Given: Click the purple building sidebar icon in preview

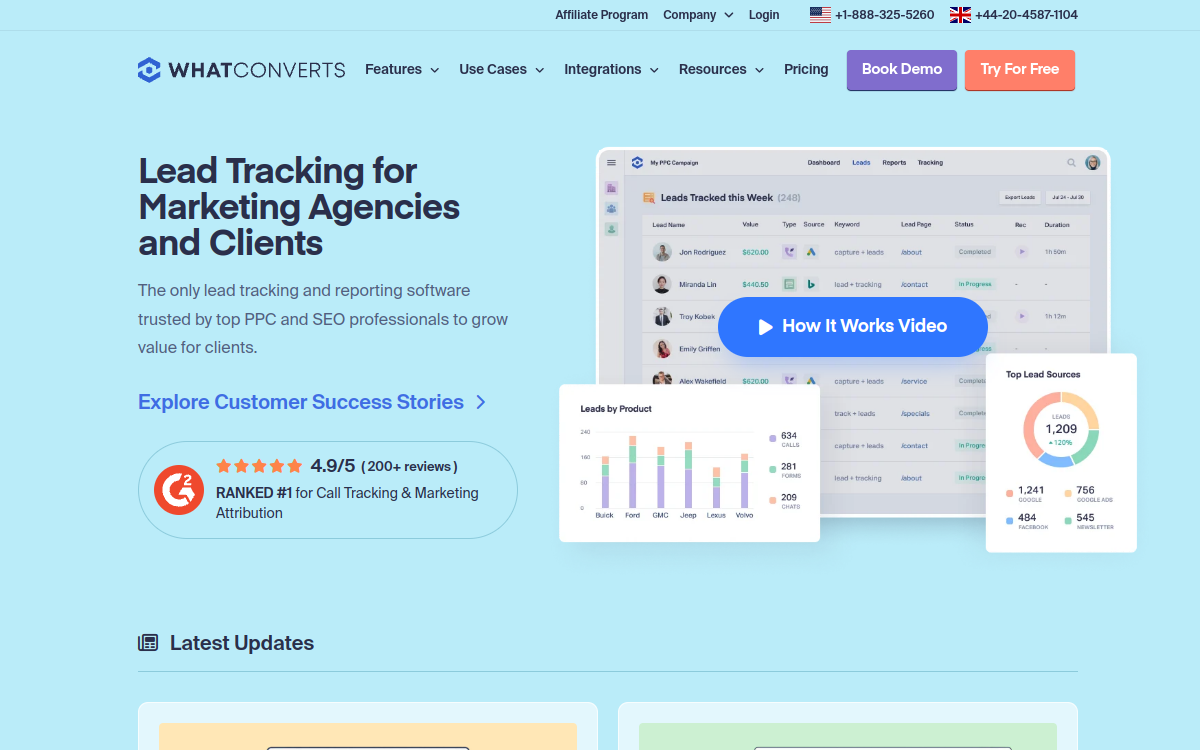Looking at the screenshot, I should click(x=612, y=188).
